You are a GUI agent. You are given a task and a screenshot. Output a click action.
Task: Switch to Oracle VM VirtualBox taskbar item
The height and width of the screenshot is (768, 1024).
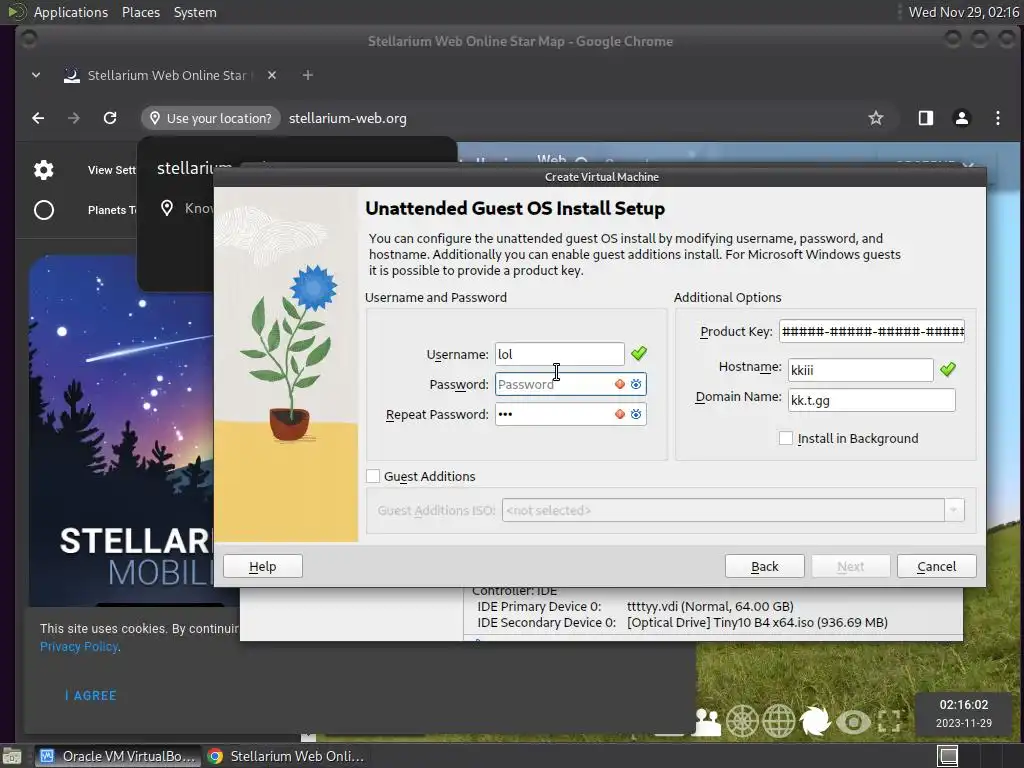click(x=118, y=756)
